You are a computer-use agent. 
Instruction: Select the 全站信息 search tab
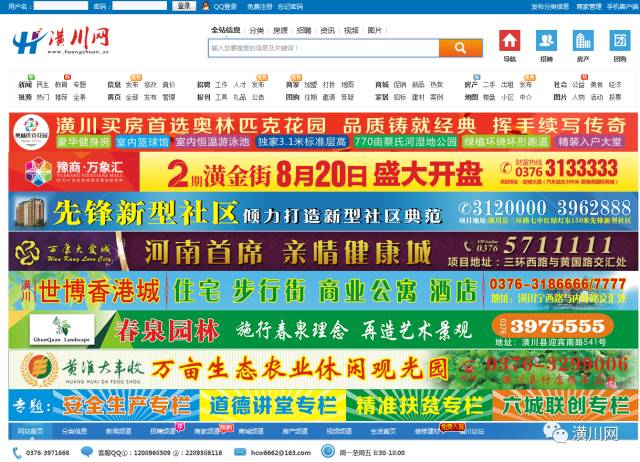pyautogui.click(x=226, y=30)
